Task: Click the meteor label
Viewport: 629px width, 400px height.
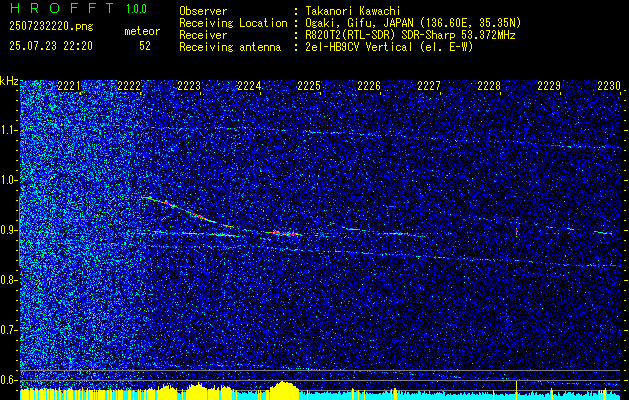Action: tap(142, 31)
